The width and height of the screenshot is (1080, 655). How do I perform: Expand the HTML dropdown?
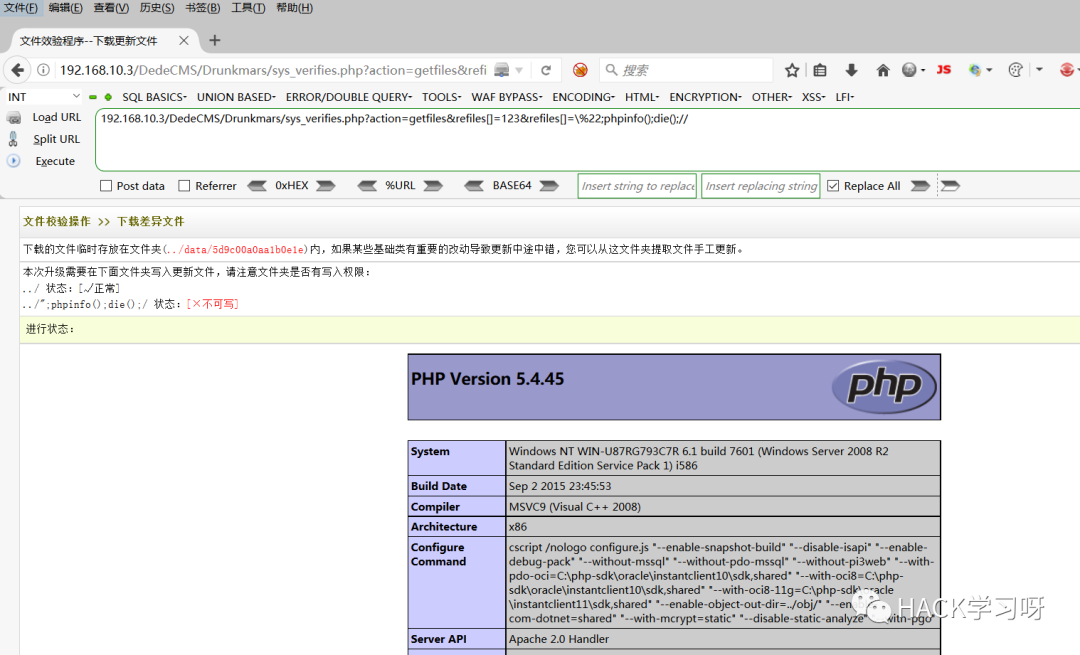[x=642, y=97]
